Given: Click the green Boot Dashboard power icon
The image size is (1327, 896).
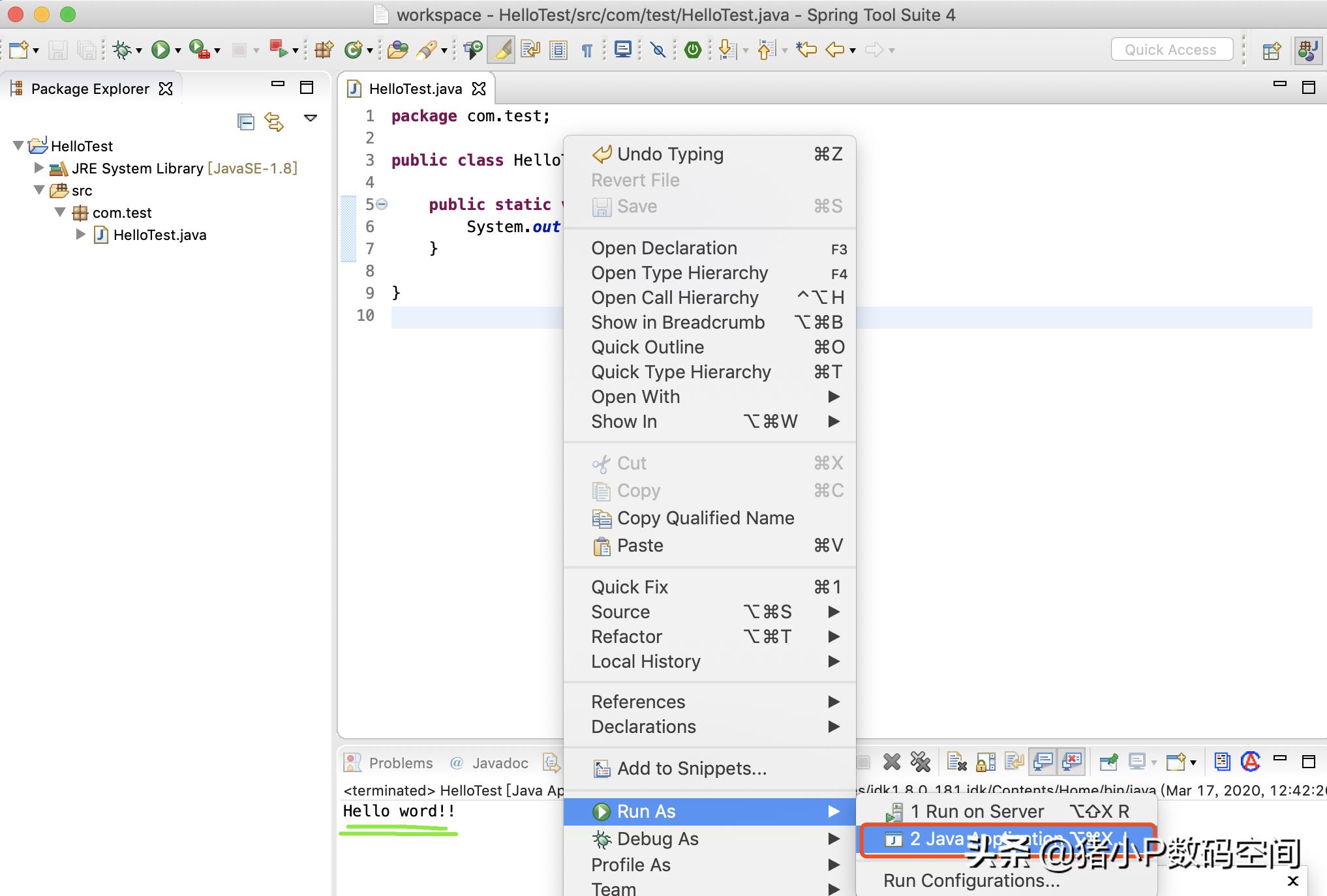Looking at the screenshot, I should [x=693, y=50].
